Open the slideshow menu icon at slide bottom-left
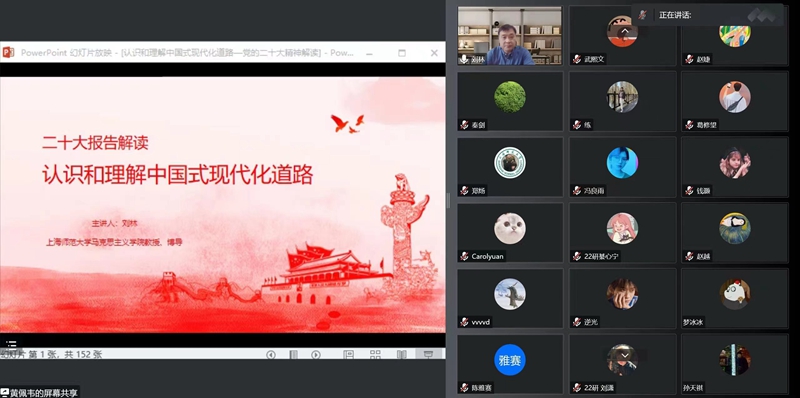The height and width of the screenshot is (398, 800). pyautogui.click(x=12, y=344)
